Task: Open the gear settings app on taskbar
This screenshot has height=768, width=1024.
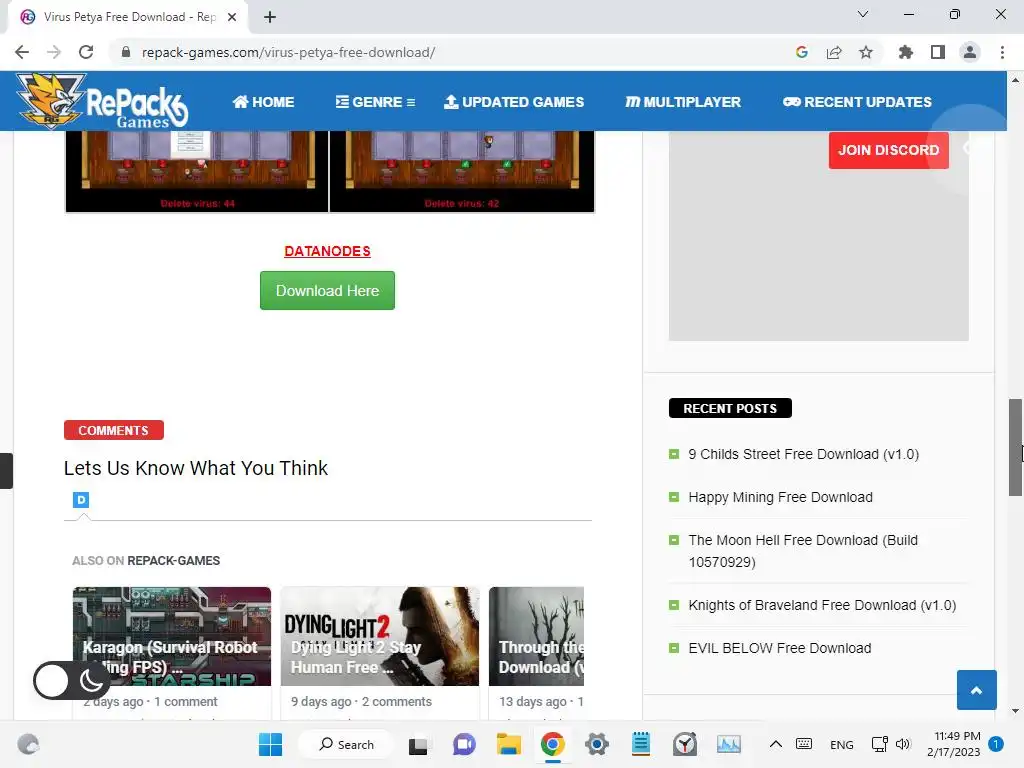Action: 597,744
